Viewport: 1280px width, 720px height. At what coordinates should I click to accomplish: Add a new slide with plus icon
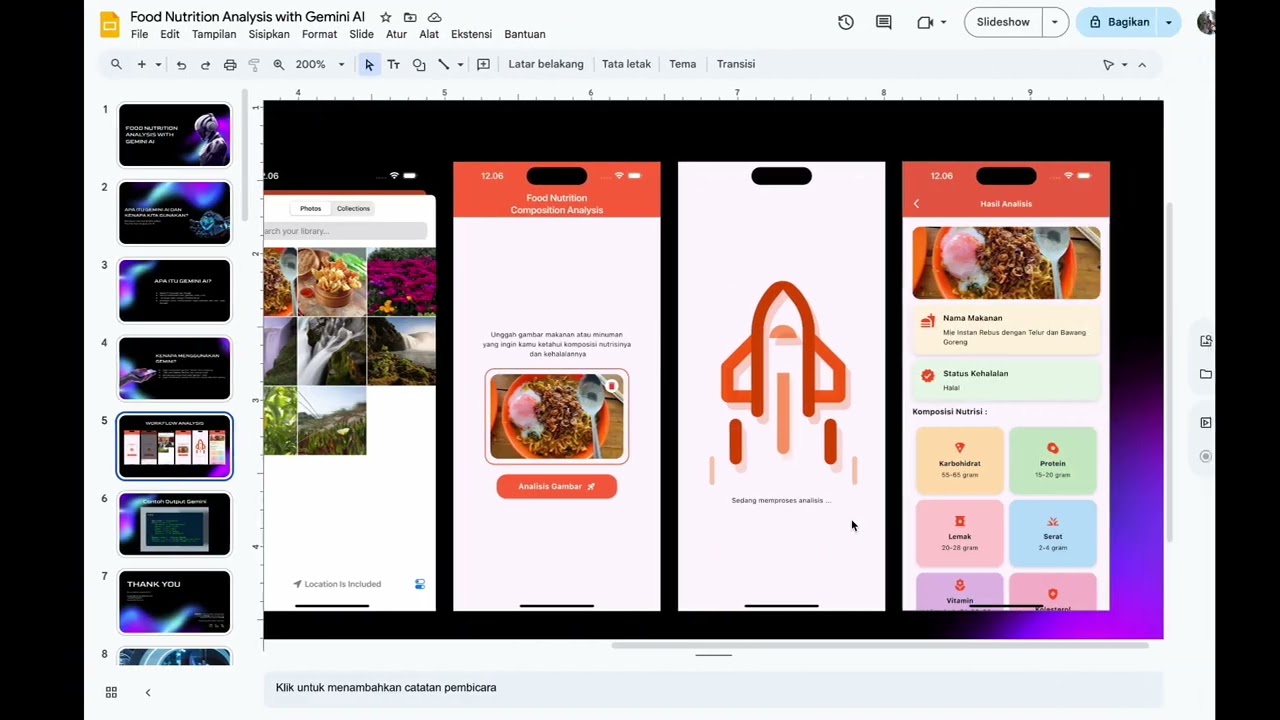(x=141, y=64)
